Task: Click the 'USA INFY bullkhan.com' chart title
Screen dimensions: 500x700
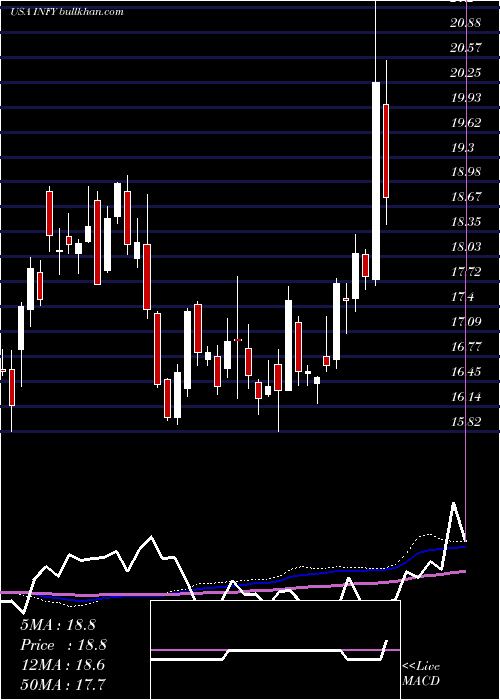Action: (x=67, y=12)
